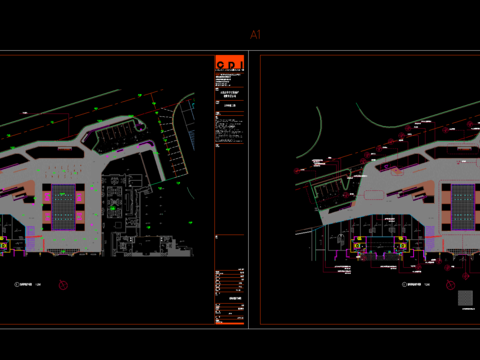
Task: Click the drawing title label under right plan
Action: [416, 285]
